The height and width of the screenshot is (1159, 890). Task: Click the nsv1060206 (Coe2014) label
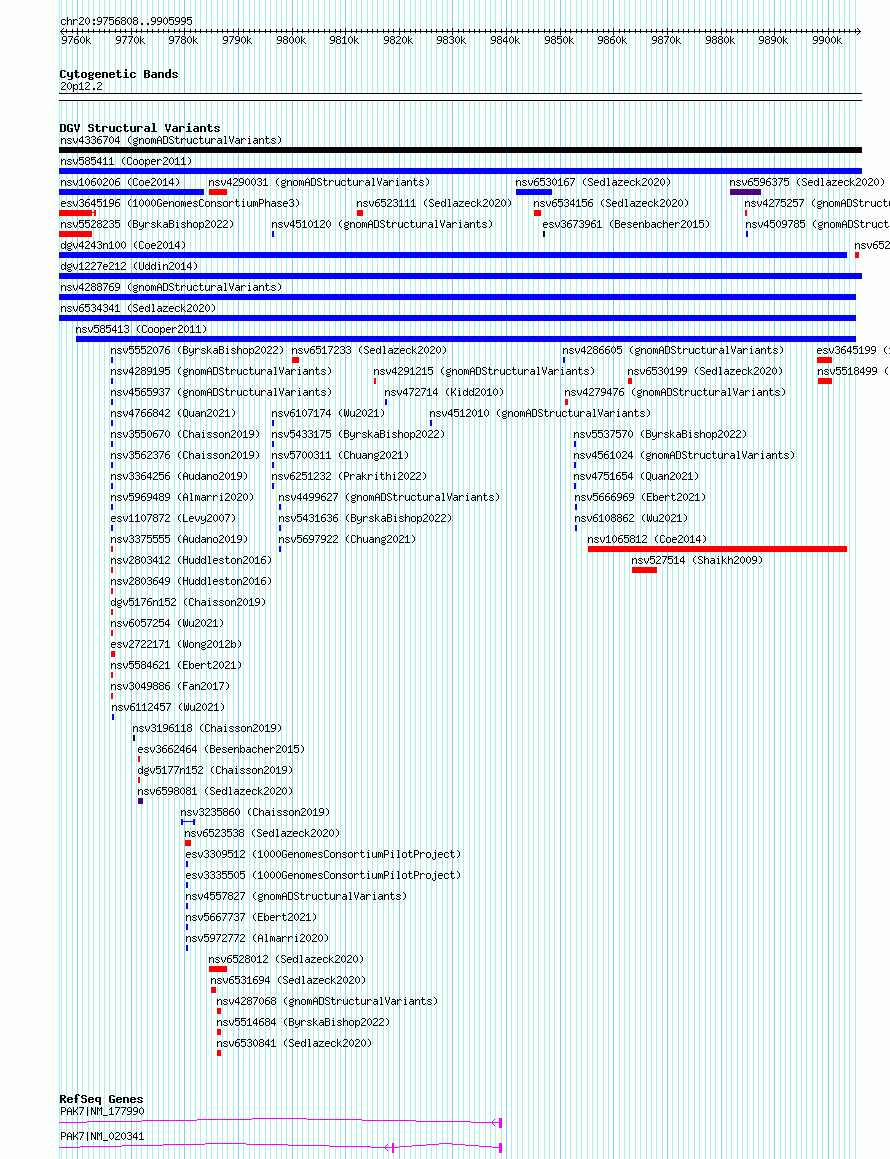coord(120,182)
